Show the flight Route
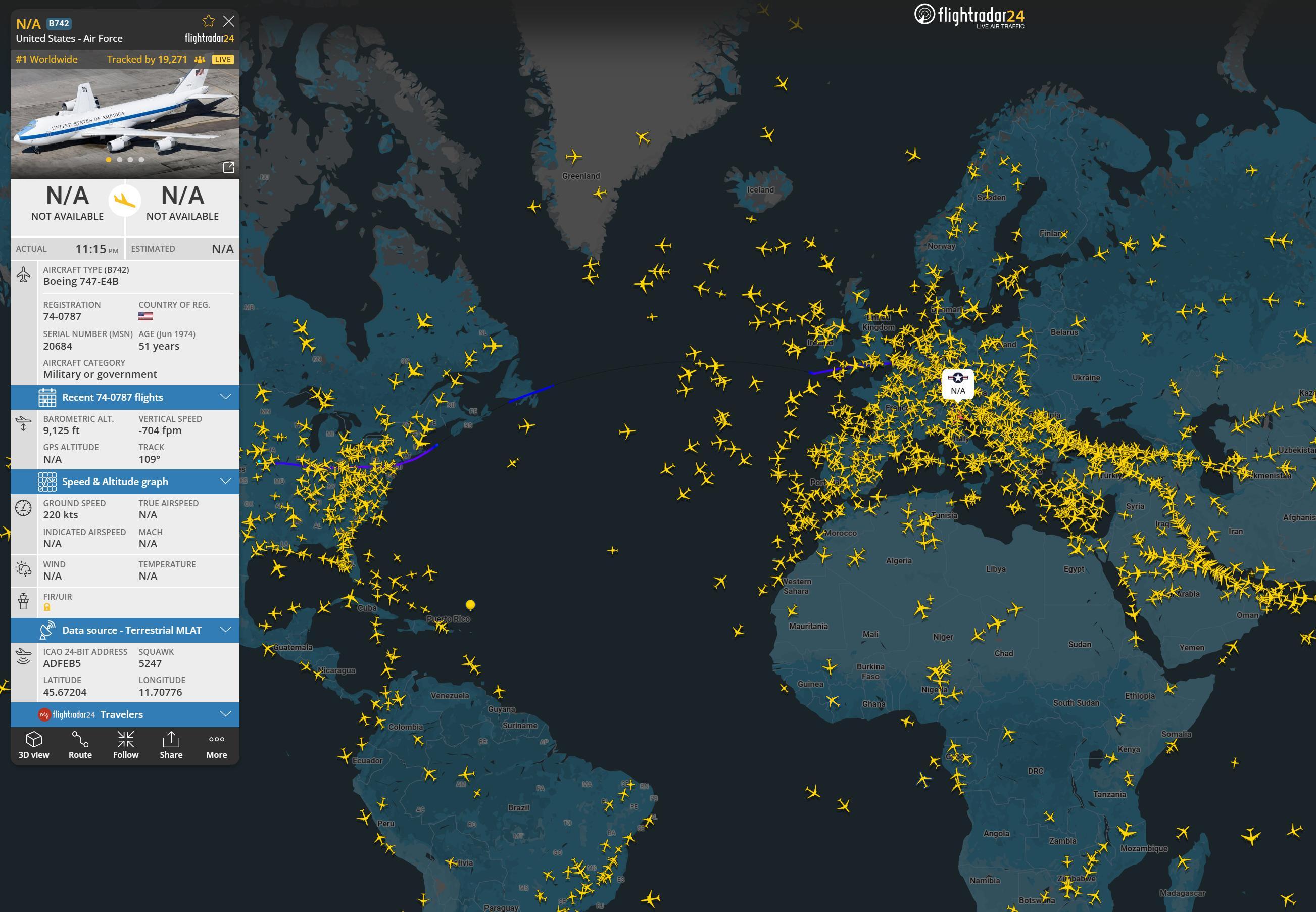 click(x=80, y=745)
